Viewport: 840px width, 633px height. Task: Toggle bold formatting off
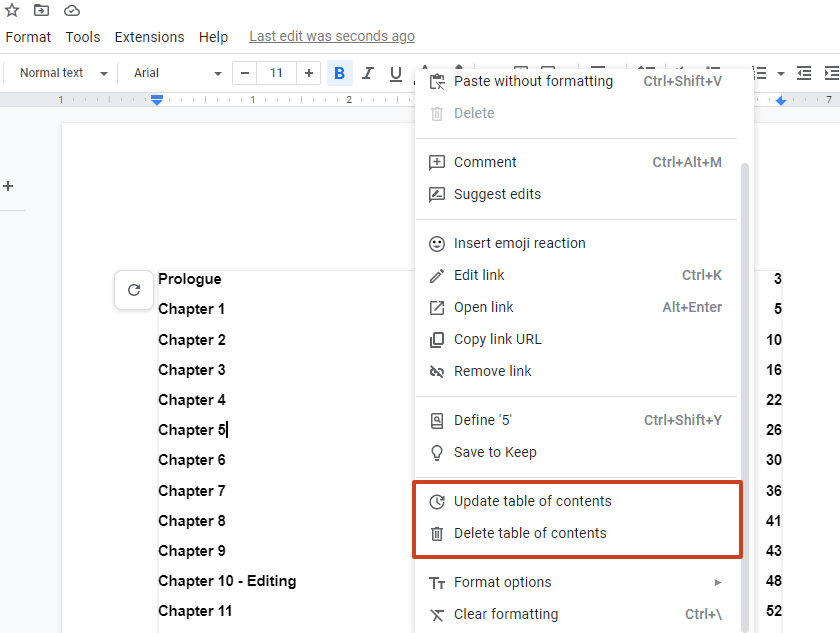[339, 72]
